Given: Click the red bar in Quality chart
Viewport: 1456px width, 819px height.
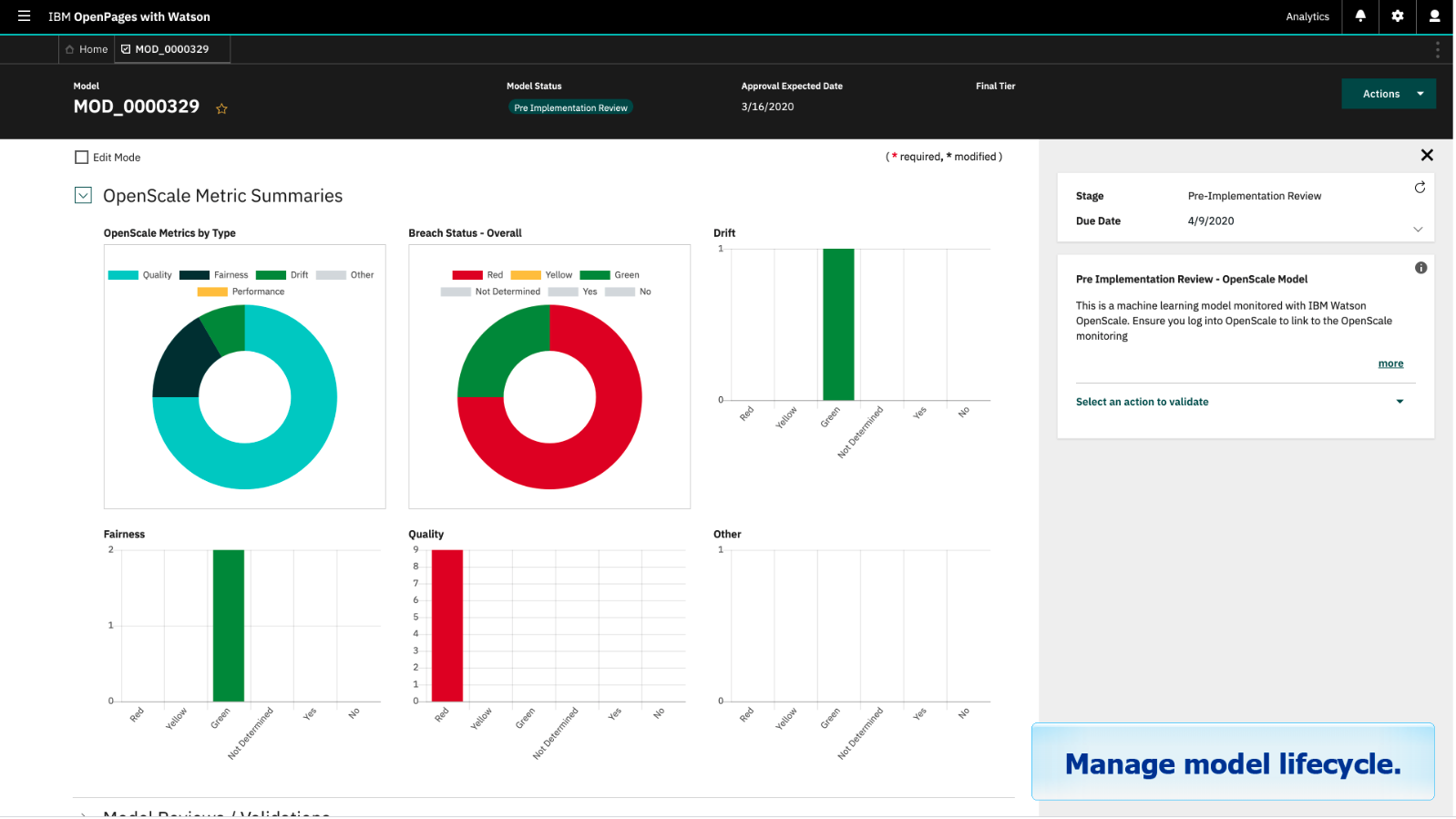Looking at the screenshot, I should (x=447, y=625).
